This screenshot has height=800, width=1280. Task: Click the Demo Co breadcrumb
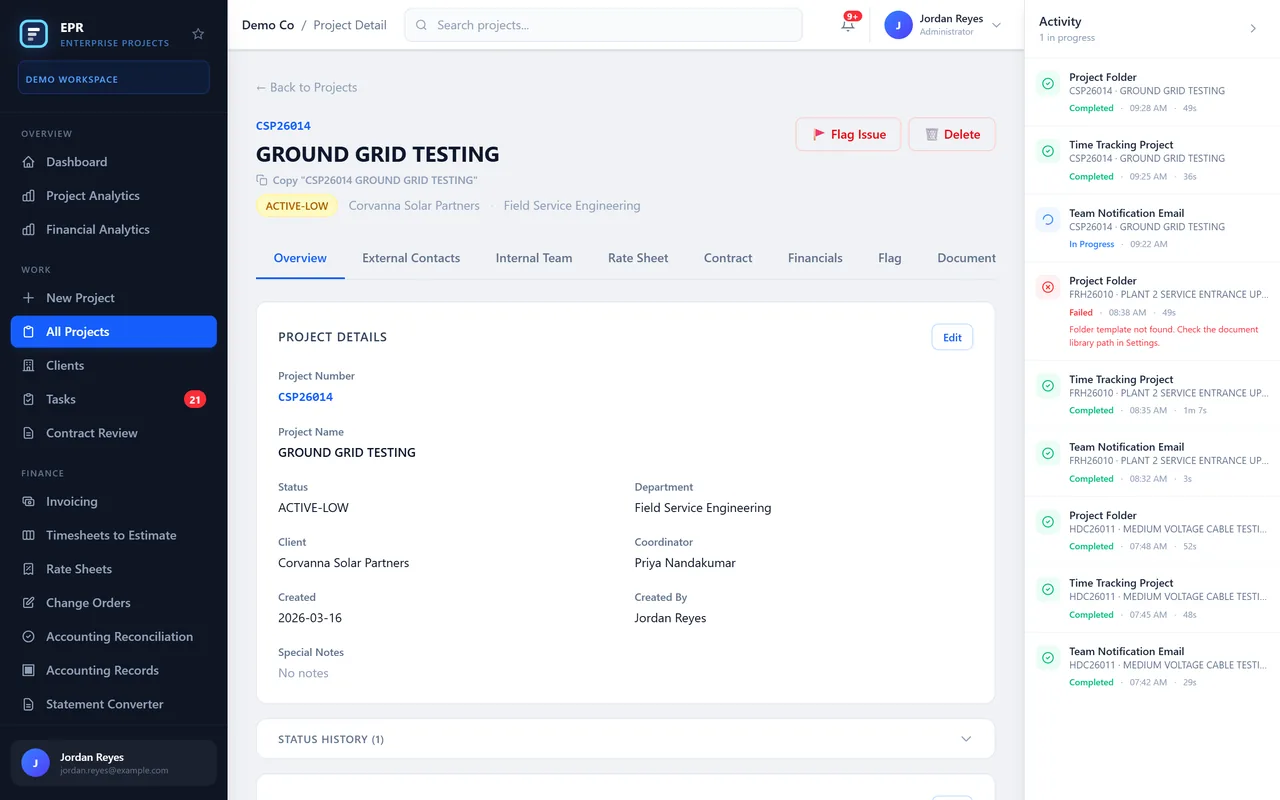(268, 25)
